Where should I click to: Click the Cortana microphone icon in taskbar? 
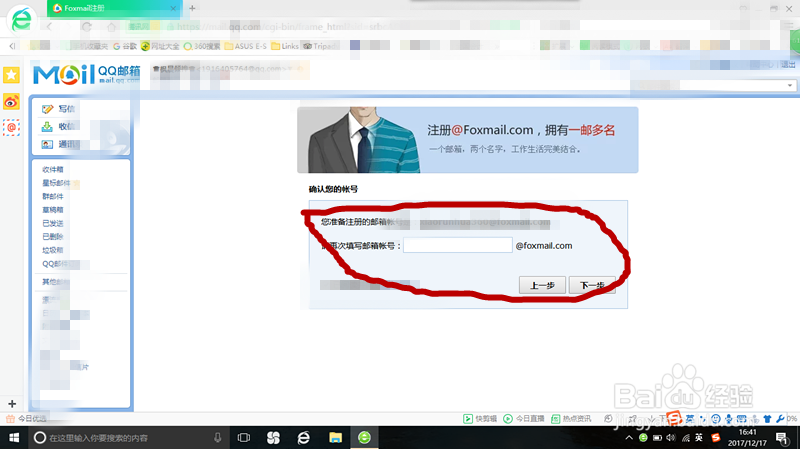[x=218, y=438]
